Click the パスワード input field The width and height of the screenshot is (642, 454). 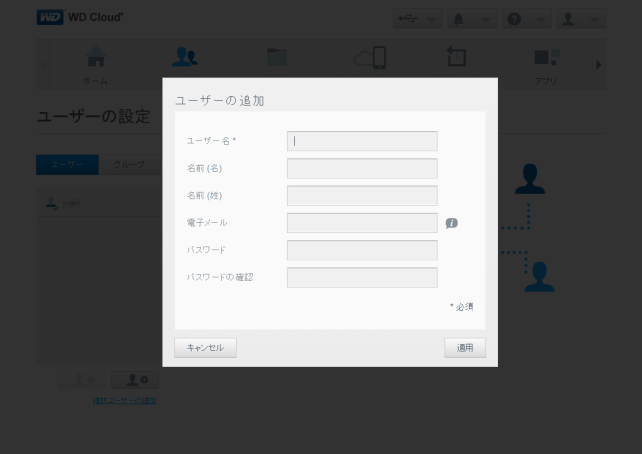(362, 250)
